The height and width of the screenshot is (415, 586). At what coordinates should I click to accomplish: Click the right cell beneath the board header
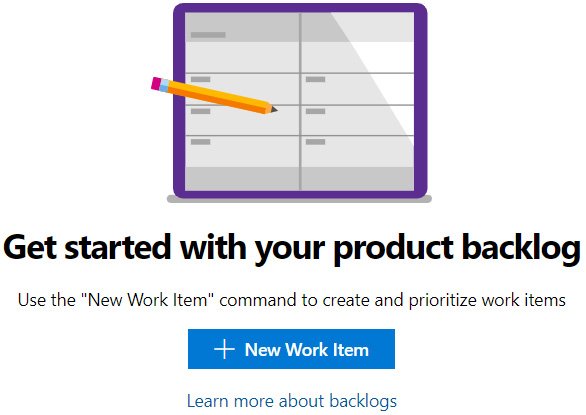[357, 57]
